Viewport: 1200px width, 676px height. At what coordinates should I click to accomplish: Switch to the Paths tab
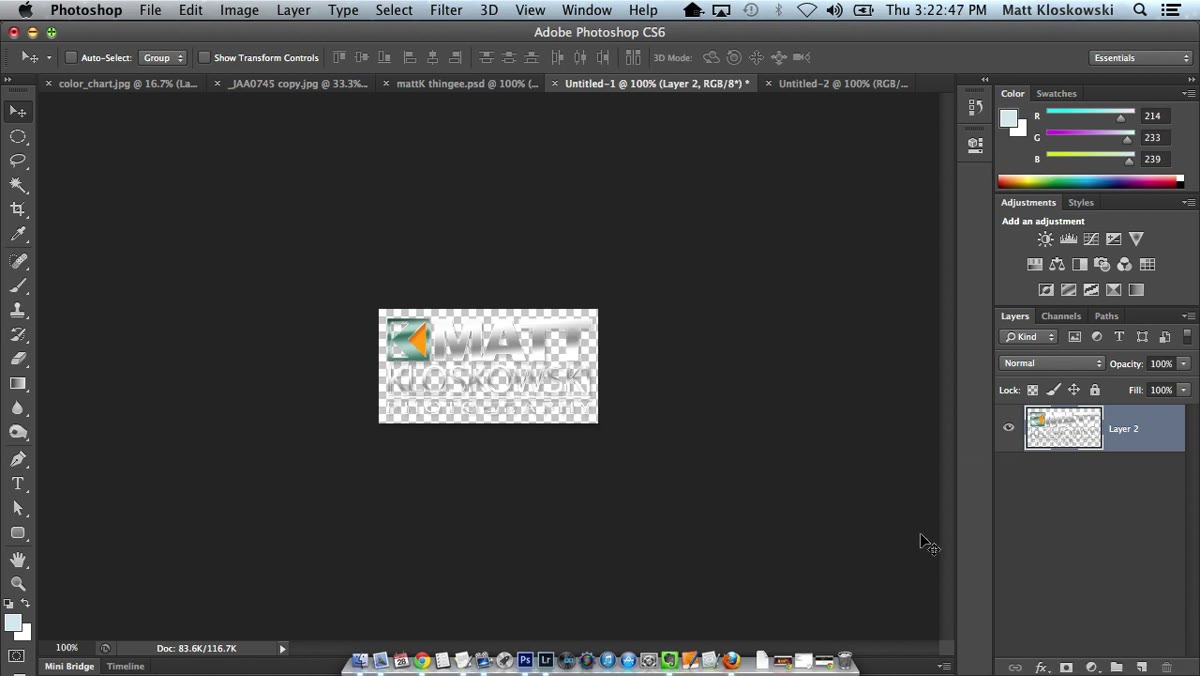[x=1106, y=316]
